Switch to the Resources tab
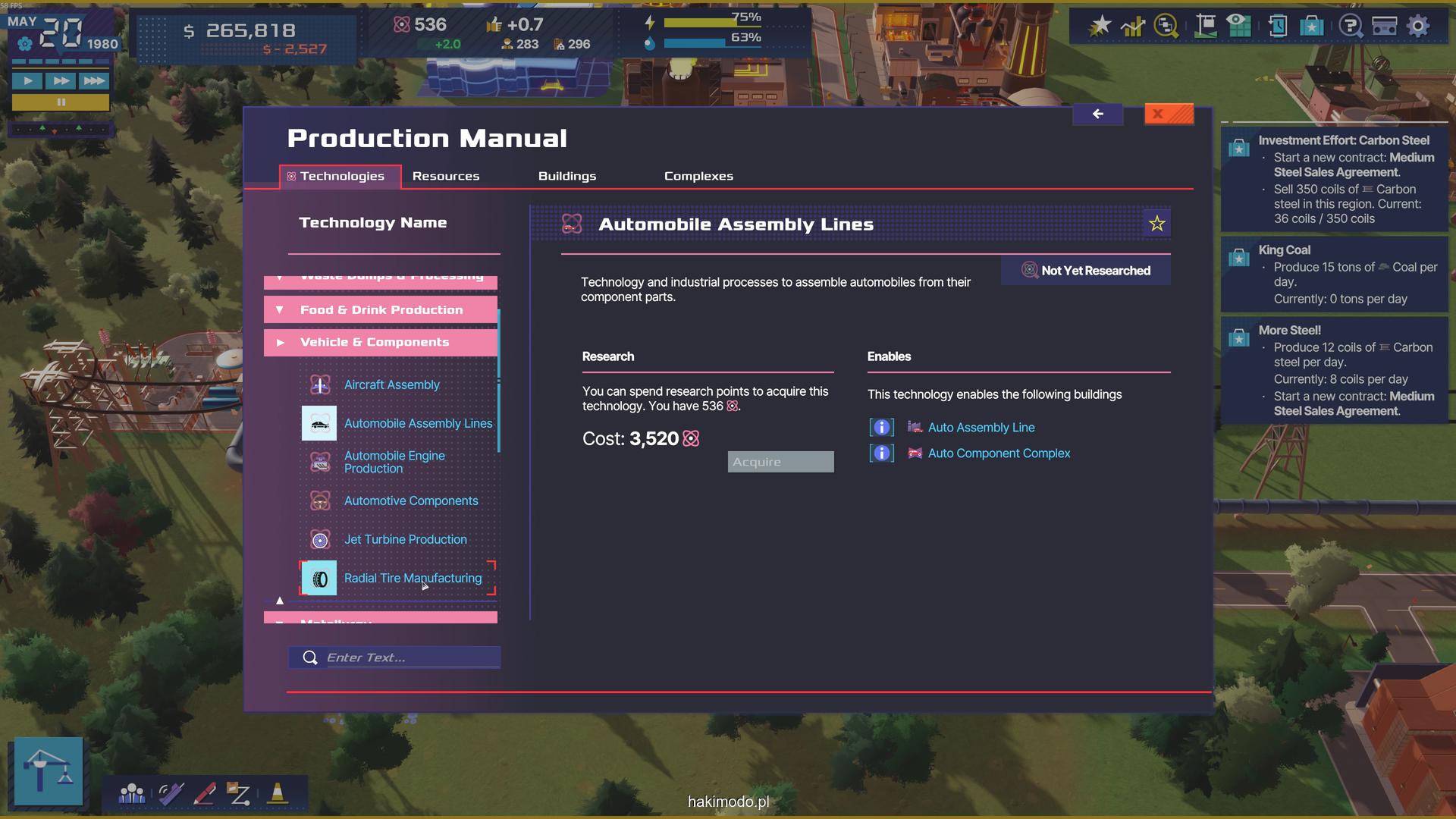The height and width of the screenshot is (819, 1456). [446, 176]
